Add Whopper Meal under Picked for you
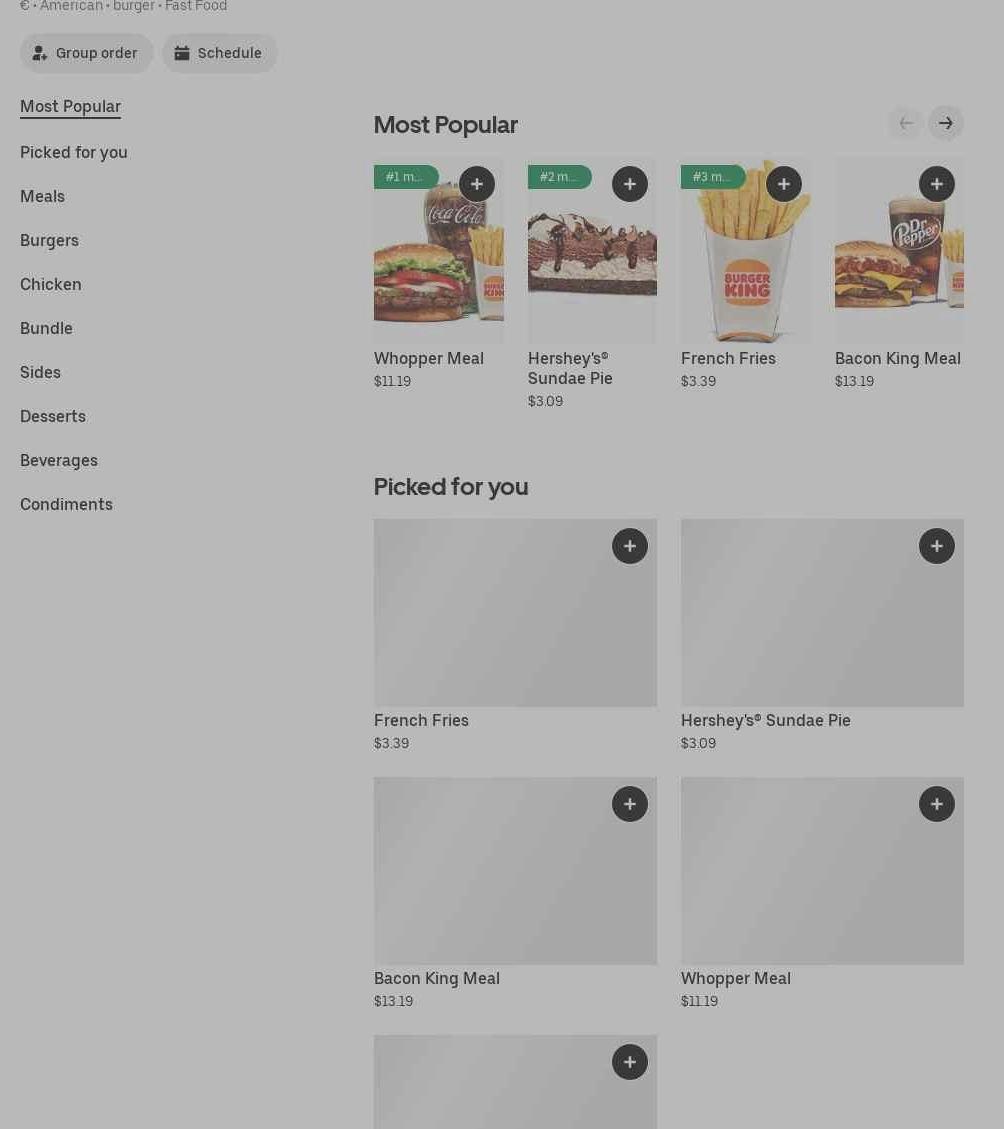This screenshot has height=1129, width=1004. pyautogui.click(x=937, y=804)
